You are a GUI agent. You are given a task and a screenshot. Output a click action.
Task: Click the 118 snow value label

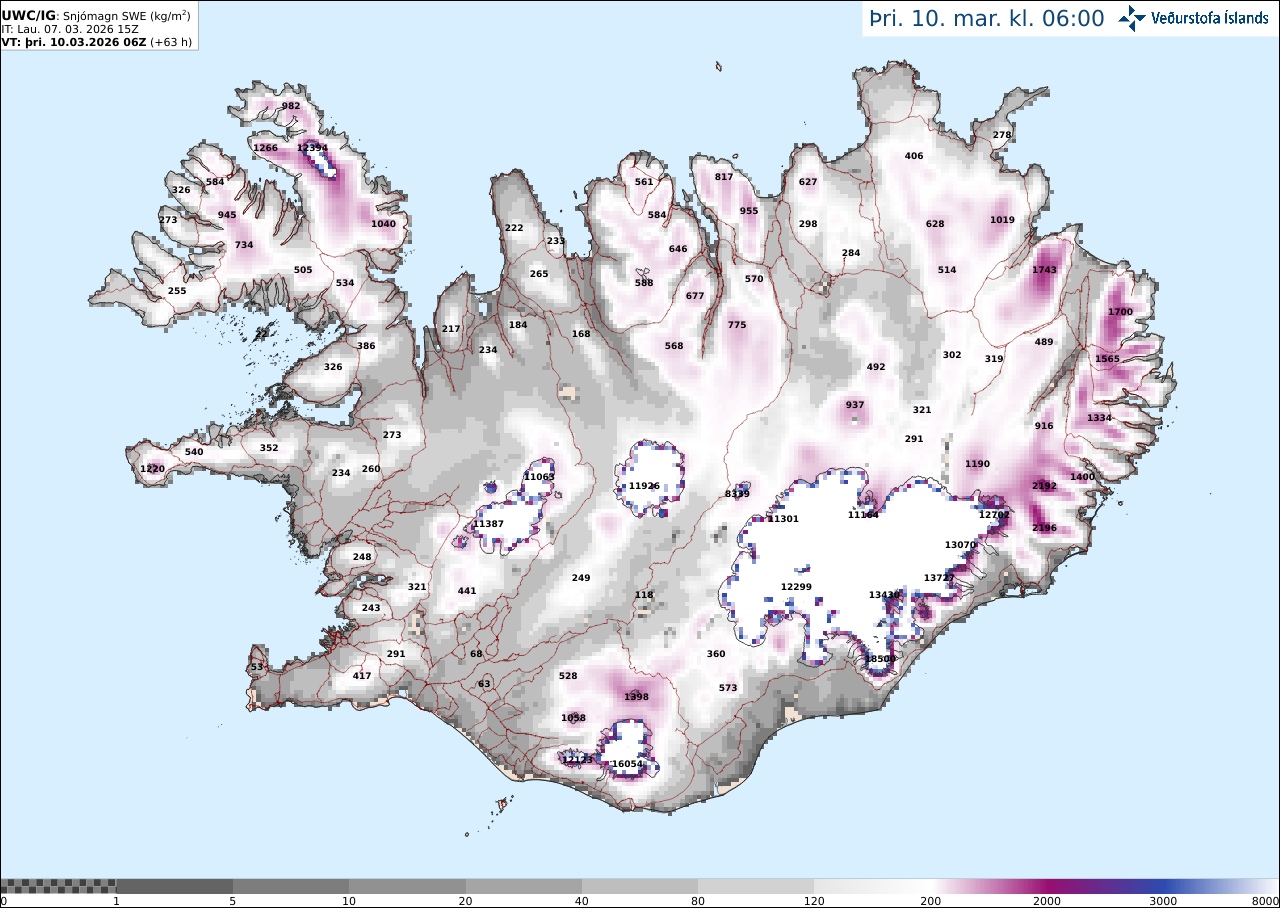pyautogui.click(x=644, y=595)
